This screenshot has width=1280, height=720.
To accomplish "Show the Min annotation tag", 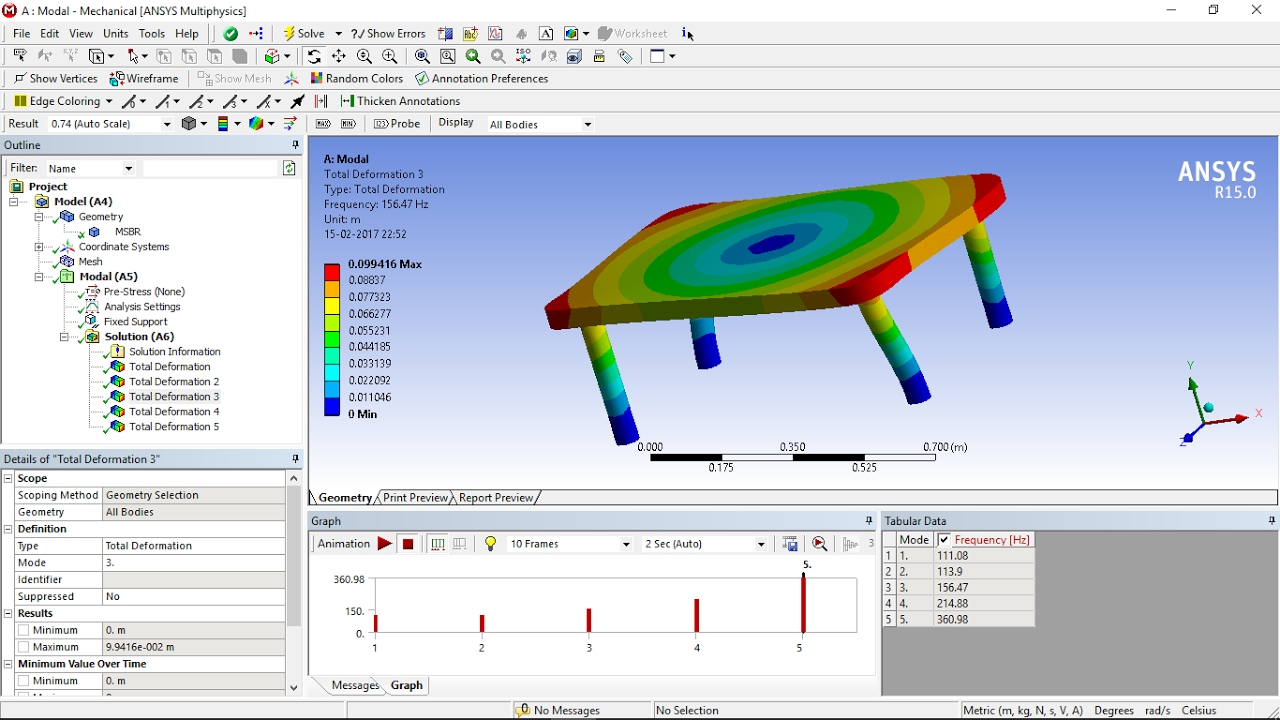I will (348, 124).
